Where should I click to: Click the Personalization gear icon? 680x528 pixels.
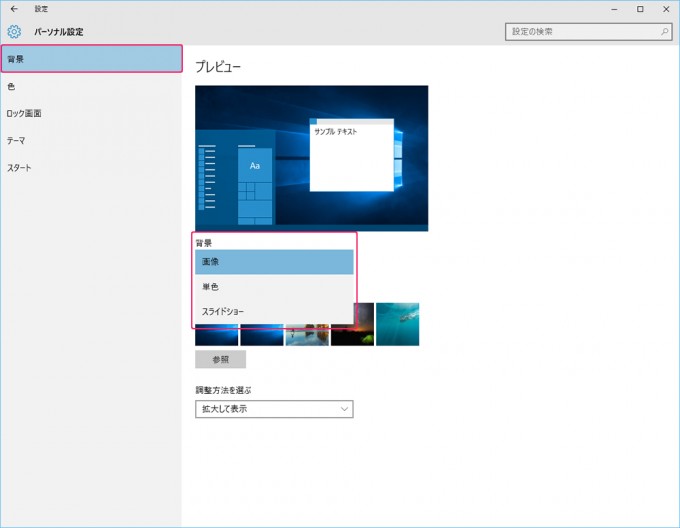coord(14,32)
